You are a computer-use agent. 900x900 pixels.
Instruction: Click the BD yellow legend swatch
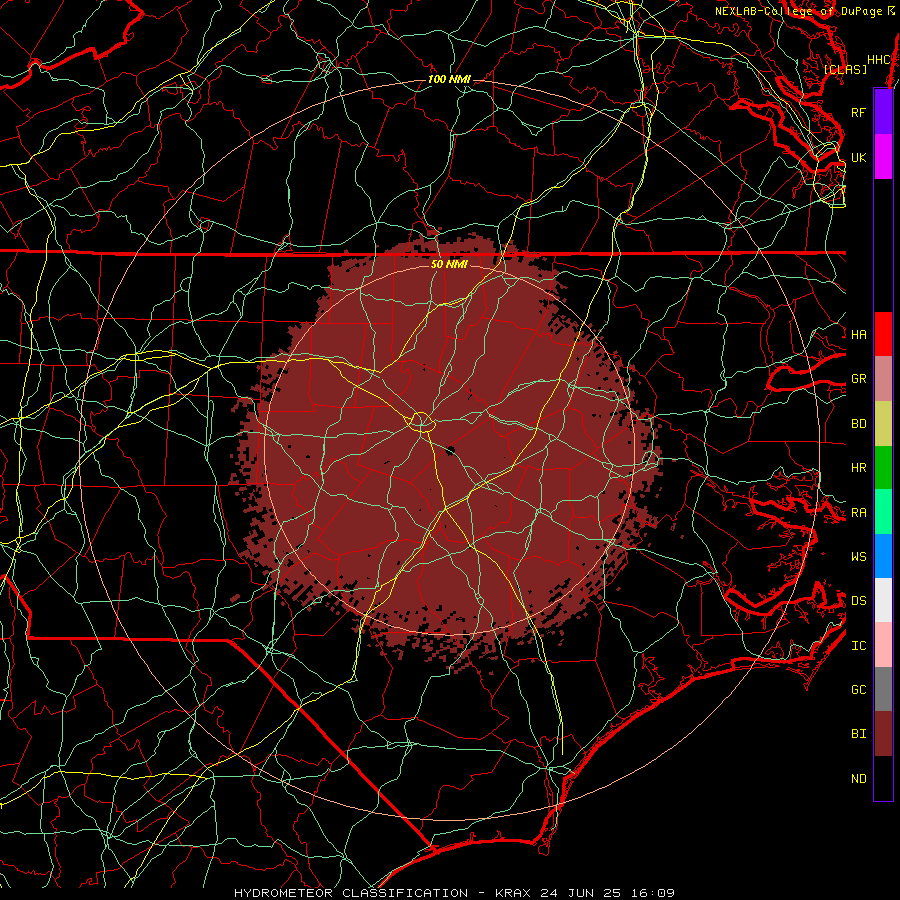[883, 424]
